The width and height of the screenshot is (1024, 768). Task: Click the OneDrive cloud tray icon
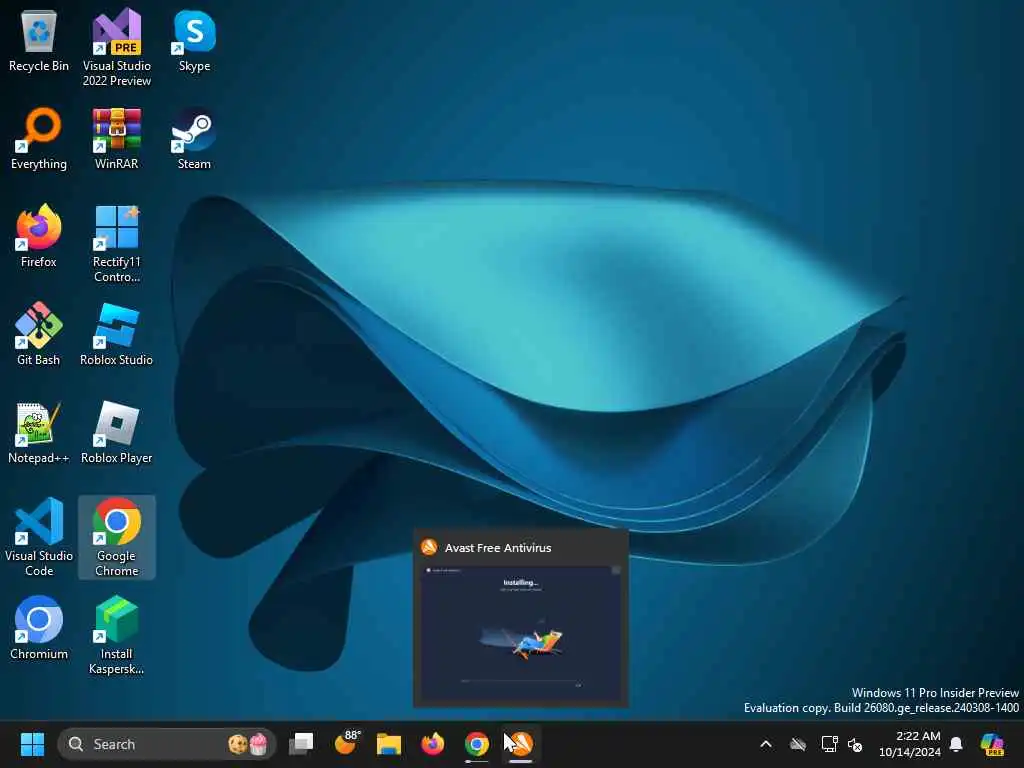coord(798,744)
